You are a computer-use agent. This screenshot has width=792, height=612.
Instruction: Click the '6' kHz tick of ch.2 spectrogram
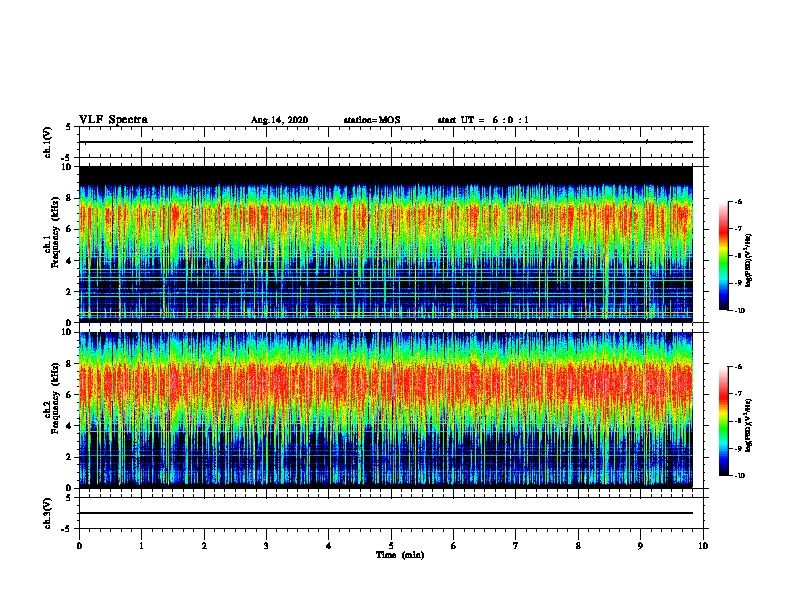(69, 394)
